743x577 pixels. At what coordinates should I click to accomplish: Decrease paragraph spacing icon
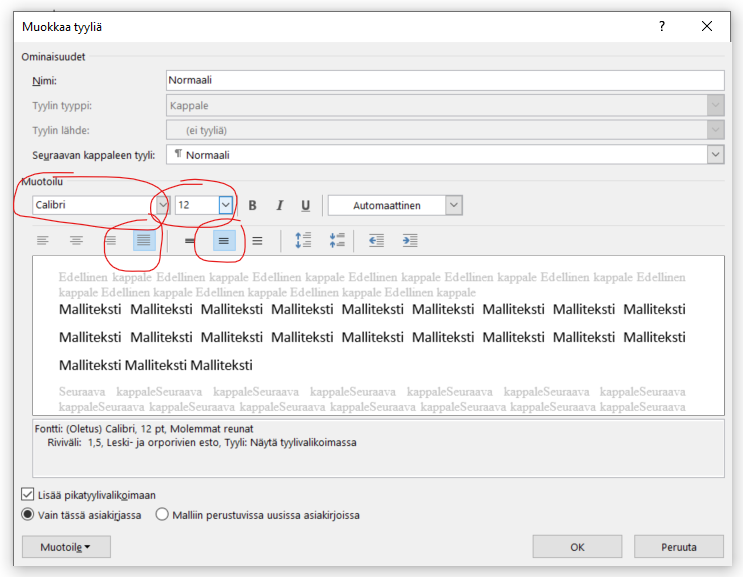pos(337,240)
